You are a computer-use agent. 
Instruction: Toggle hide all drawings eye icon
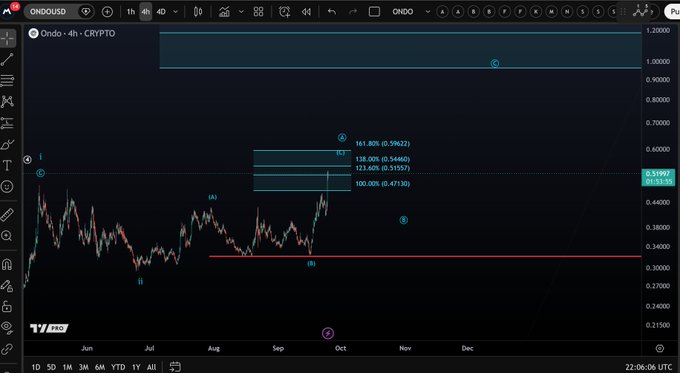(x=7, y=327)
